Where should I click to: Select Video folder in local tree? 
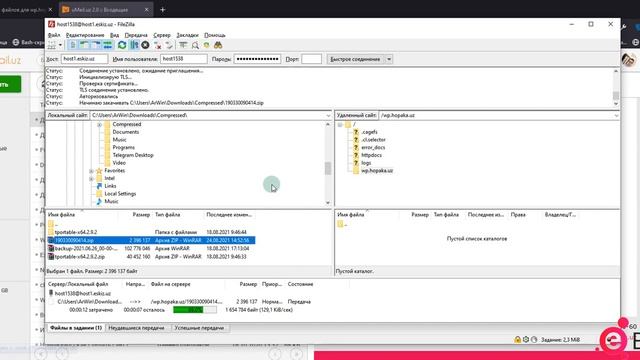click(x=119, y=163)
